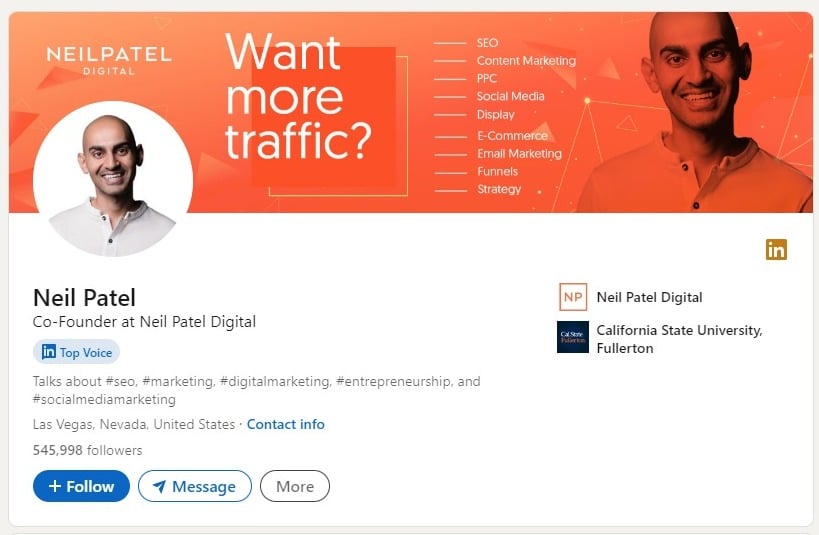This screenshot has width=819, height=535.
Task: Click the Co-Founder at Neil Patel Digital headline
Action: [x=144, y=322]
